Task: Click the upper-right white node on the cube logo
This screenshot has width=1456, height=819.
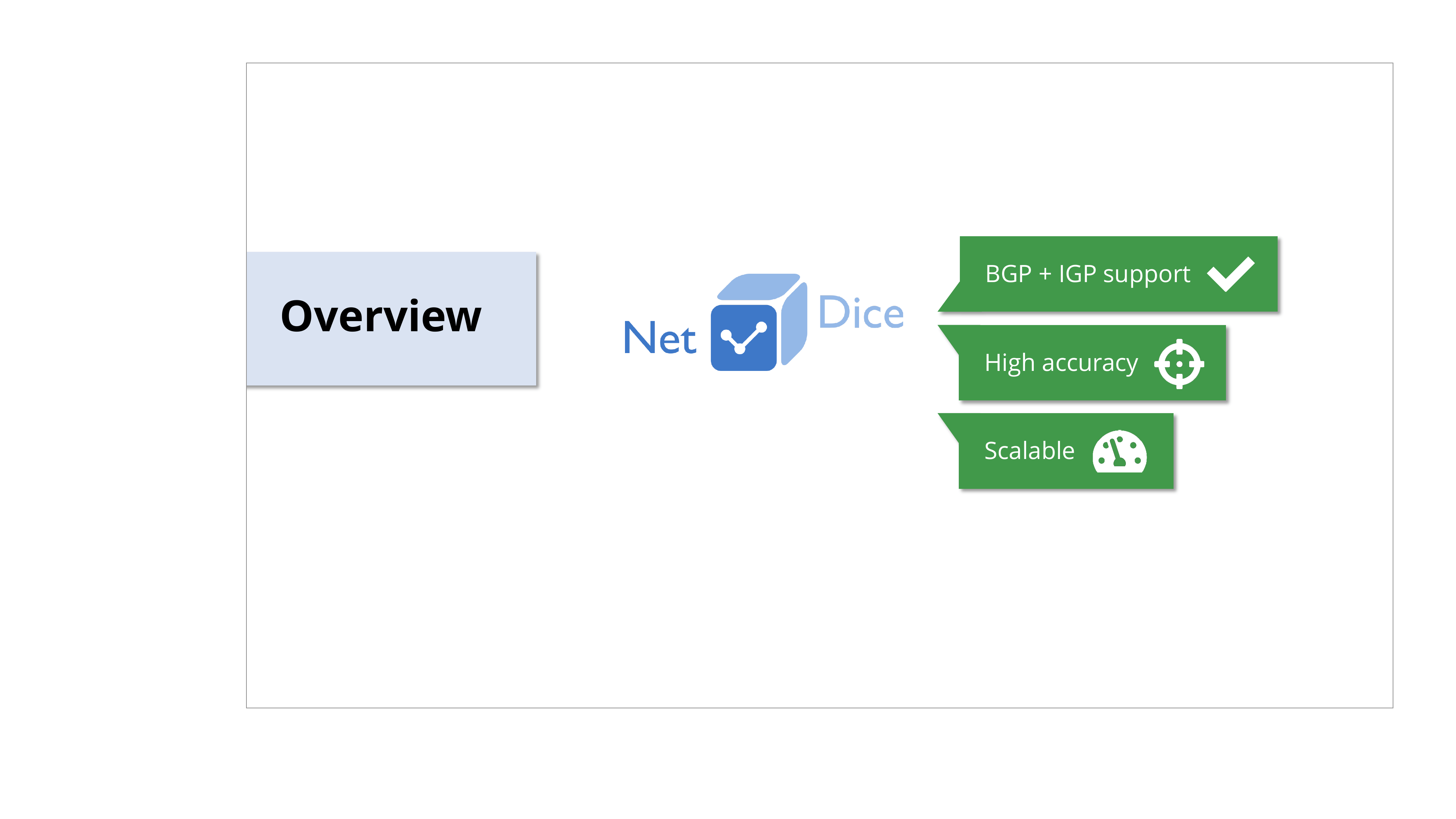Action: (761, 327)
